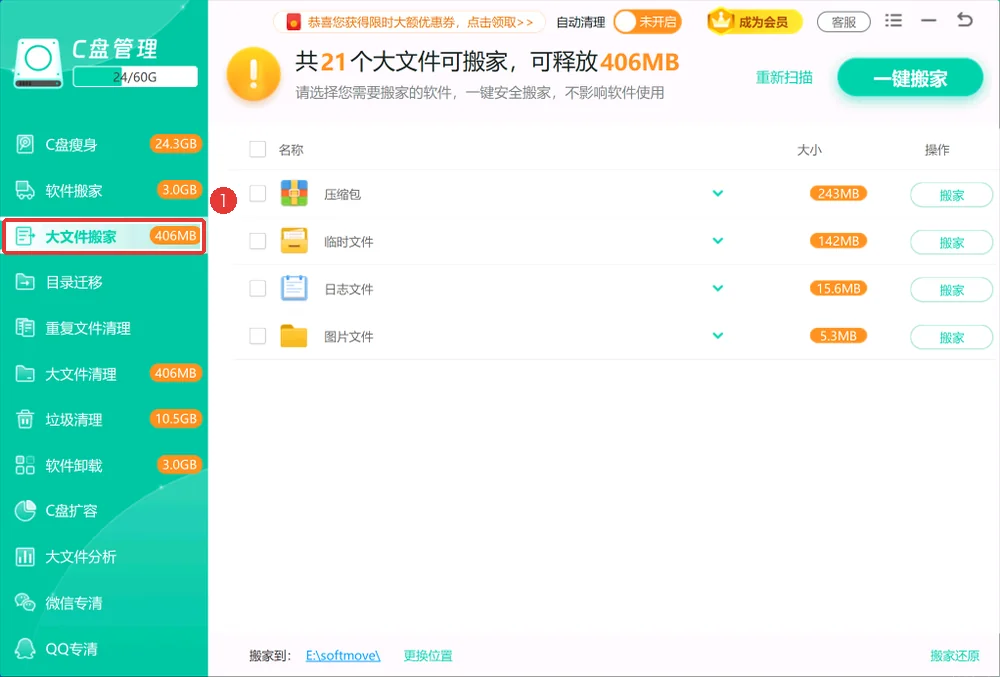Click the 搬家还原 link
The image size is (1000, 677).
click(955, 655)
